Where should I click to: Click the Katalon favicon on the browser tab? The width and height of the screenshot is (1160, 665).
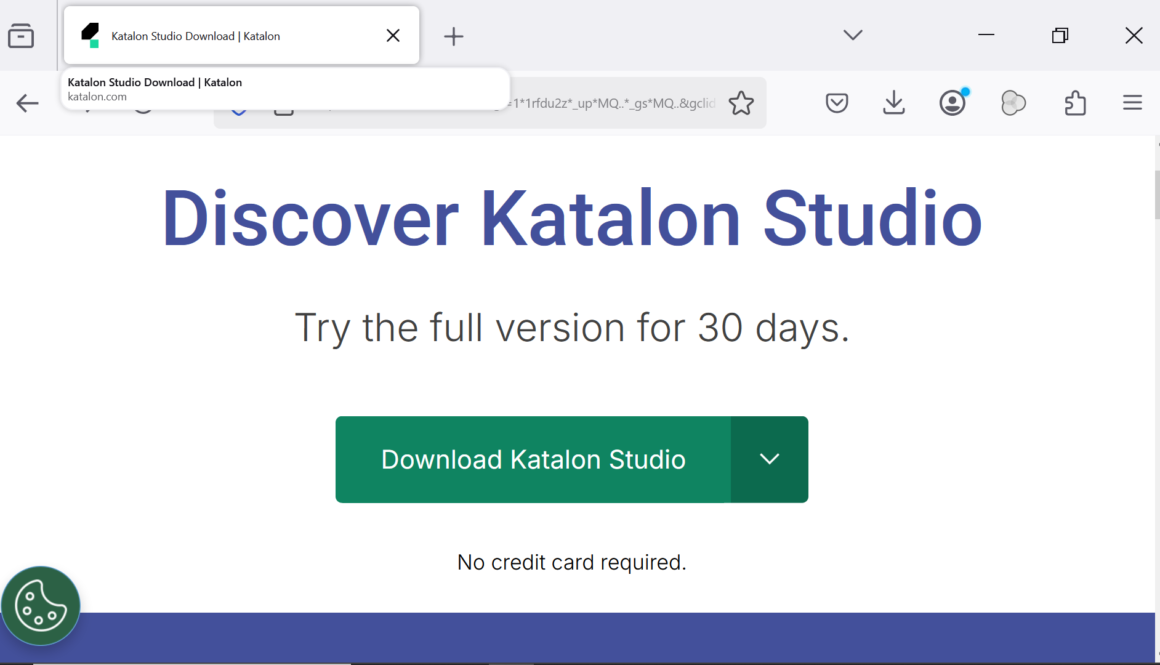click(x=89, y=34)
